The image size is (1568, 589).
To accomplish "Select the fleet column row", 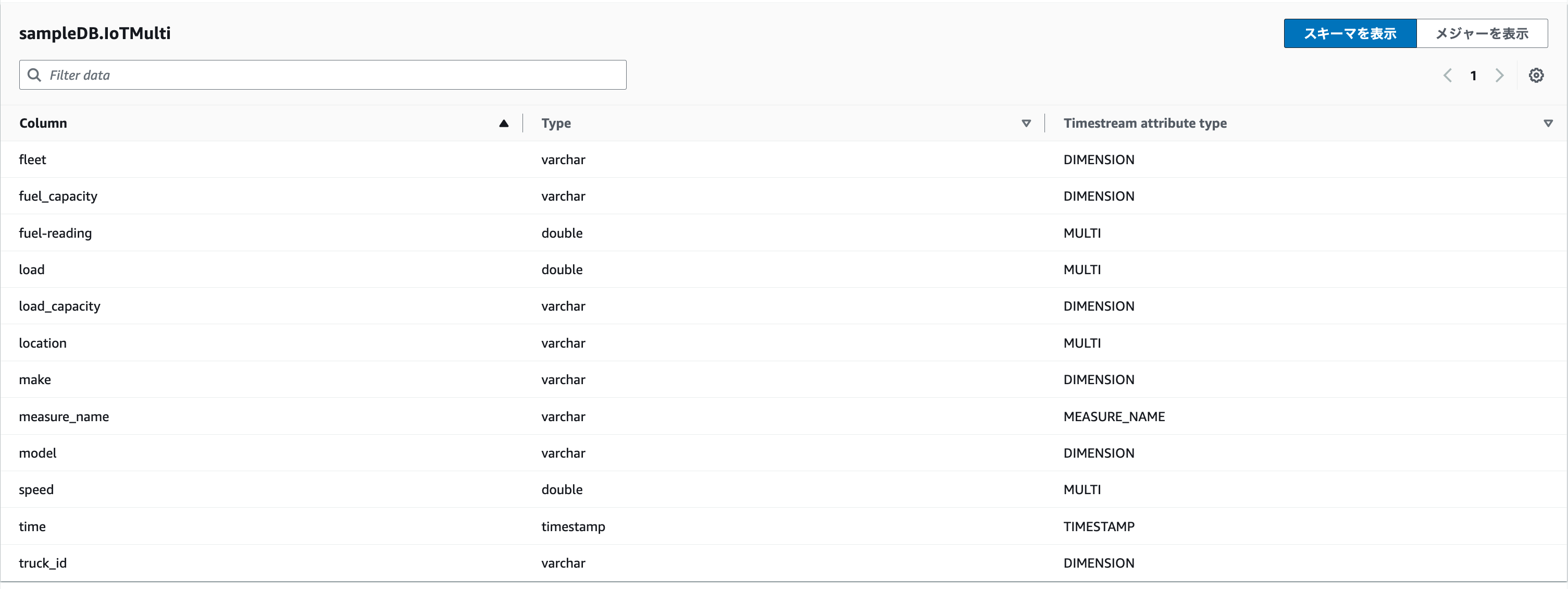I will pyautogui.click(x=33, y=159).
